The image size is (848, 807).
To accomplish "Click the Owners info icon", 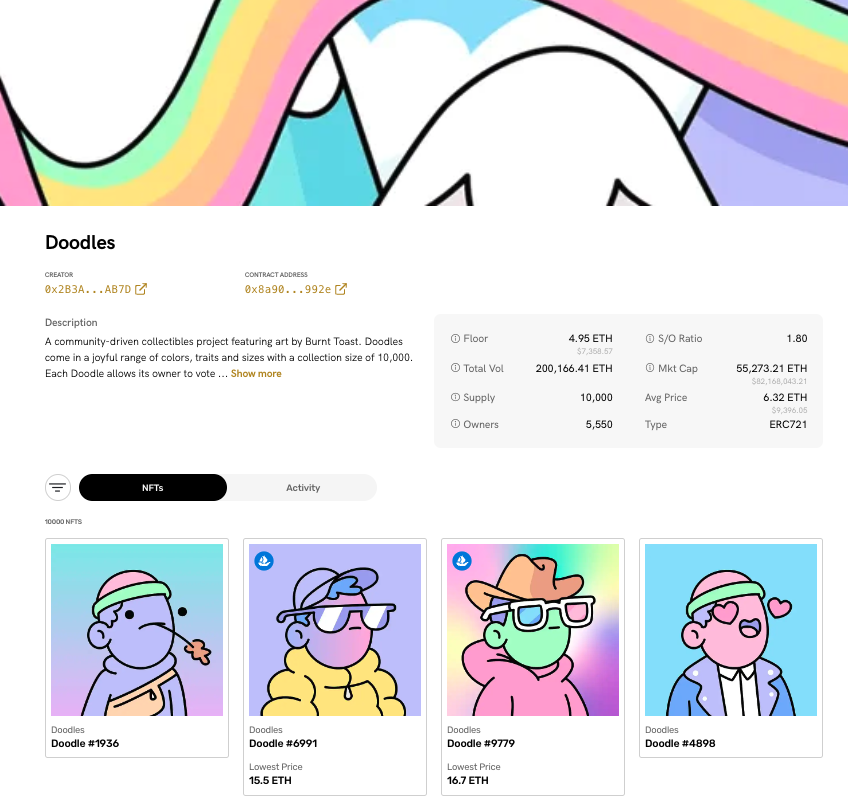I will point(455,424).
